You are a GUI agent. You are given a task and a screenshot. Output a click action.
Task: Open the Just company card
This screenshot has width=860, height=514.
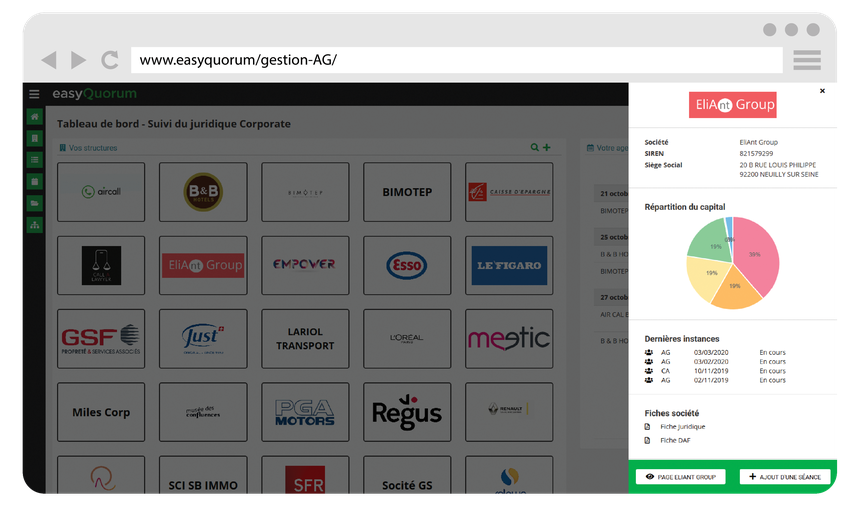(x=203, y=338)
